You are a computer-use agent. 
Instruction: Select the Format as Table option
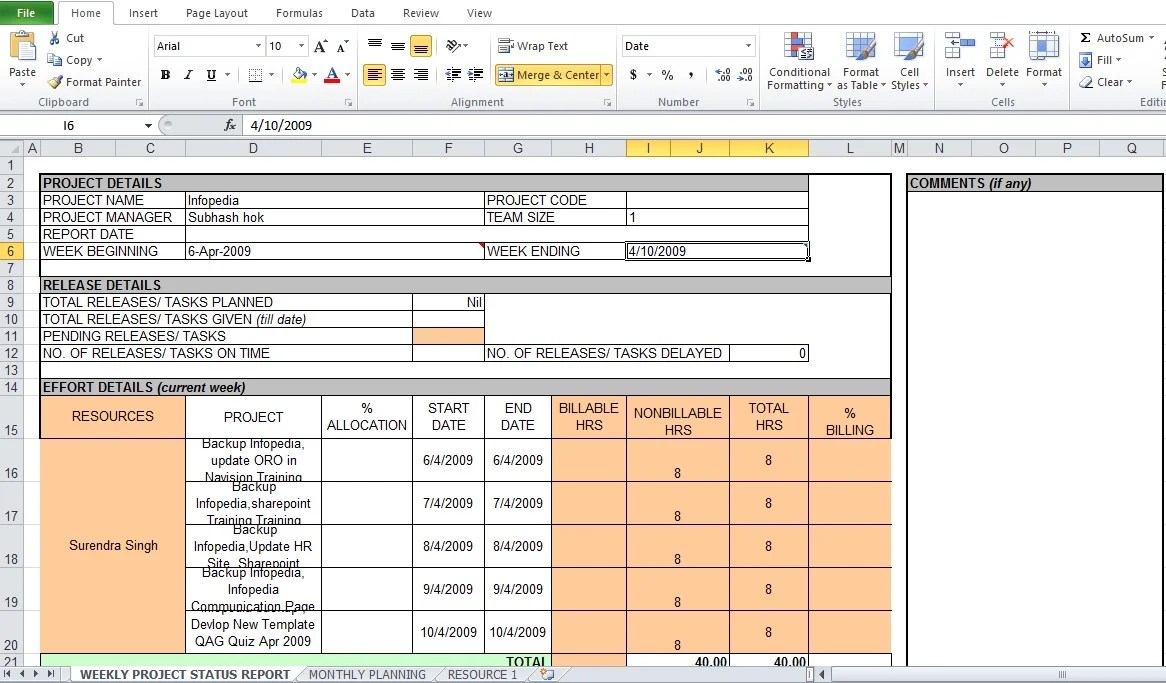[860, 60]
